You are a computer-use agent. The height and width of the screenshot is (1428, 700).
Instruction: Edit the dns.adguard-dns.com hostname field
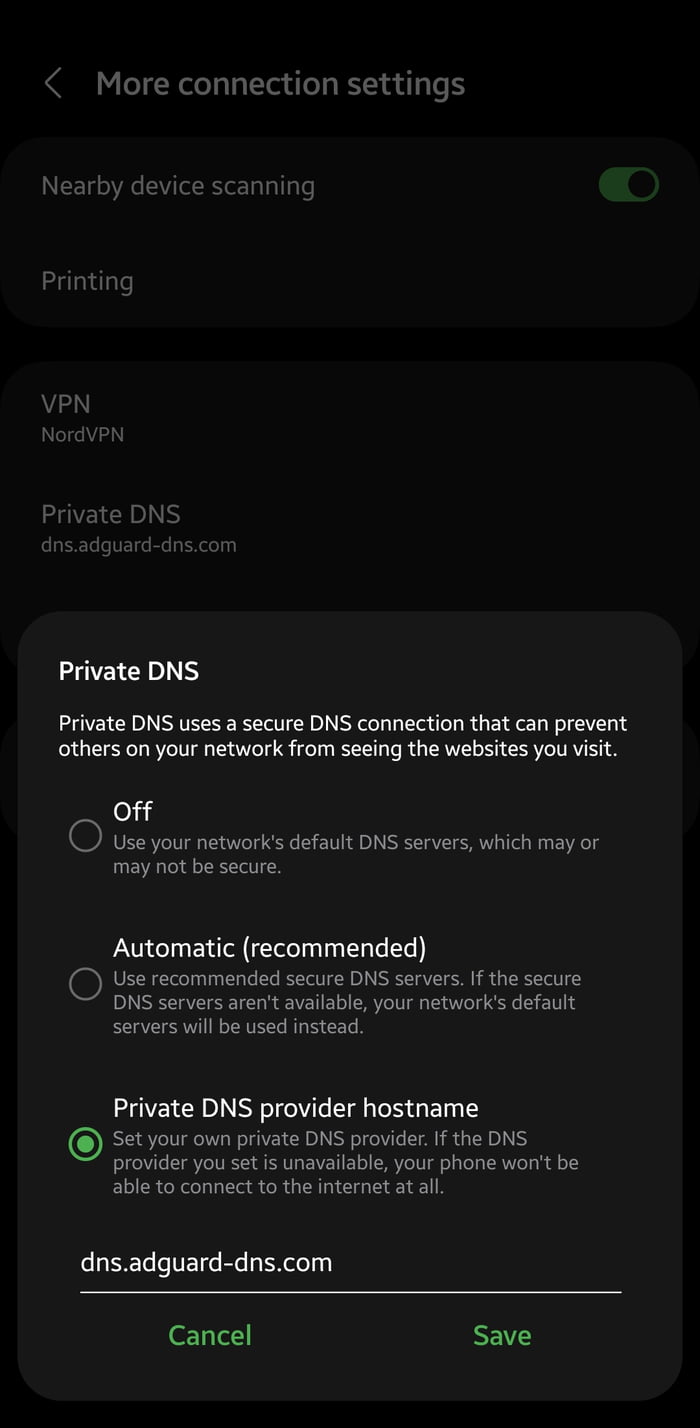pyautogui.click(x=206, y=1262)
